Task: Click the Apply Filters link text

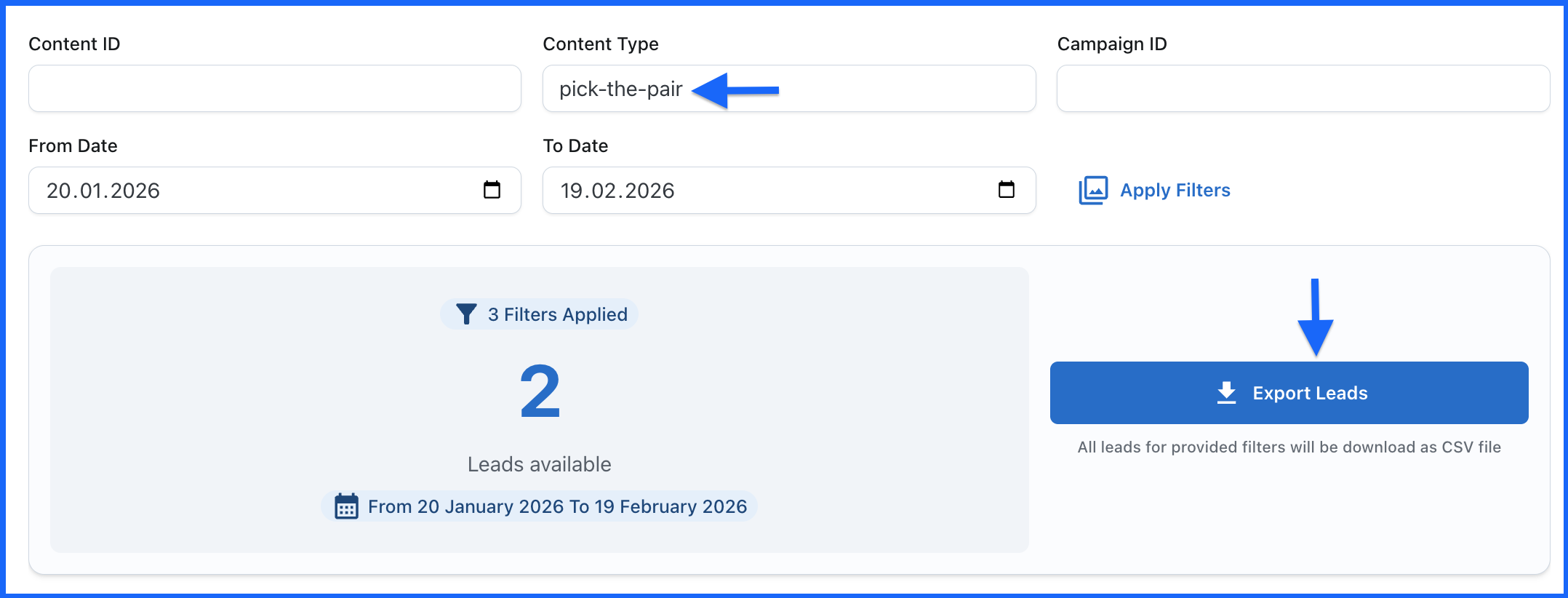Action: click(x=1175, y=191)
